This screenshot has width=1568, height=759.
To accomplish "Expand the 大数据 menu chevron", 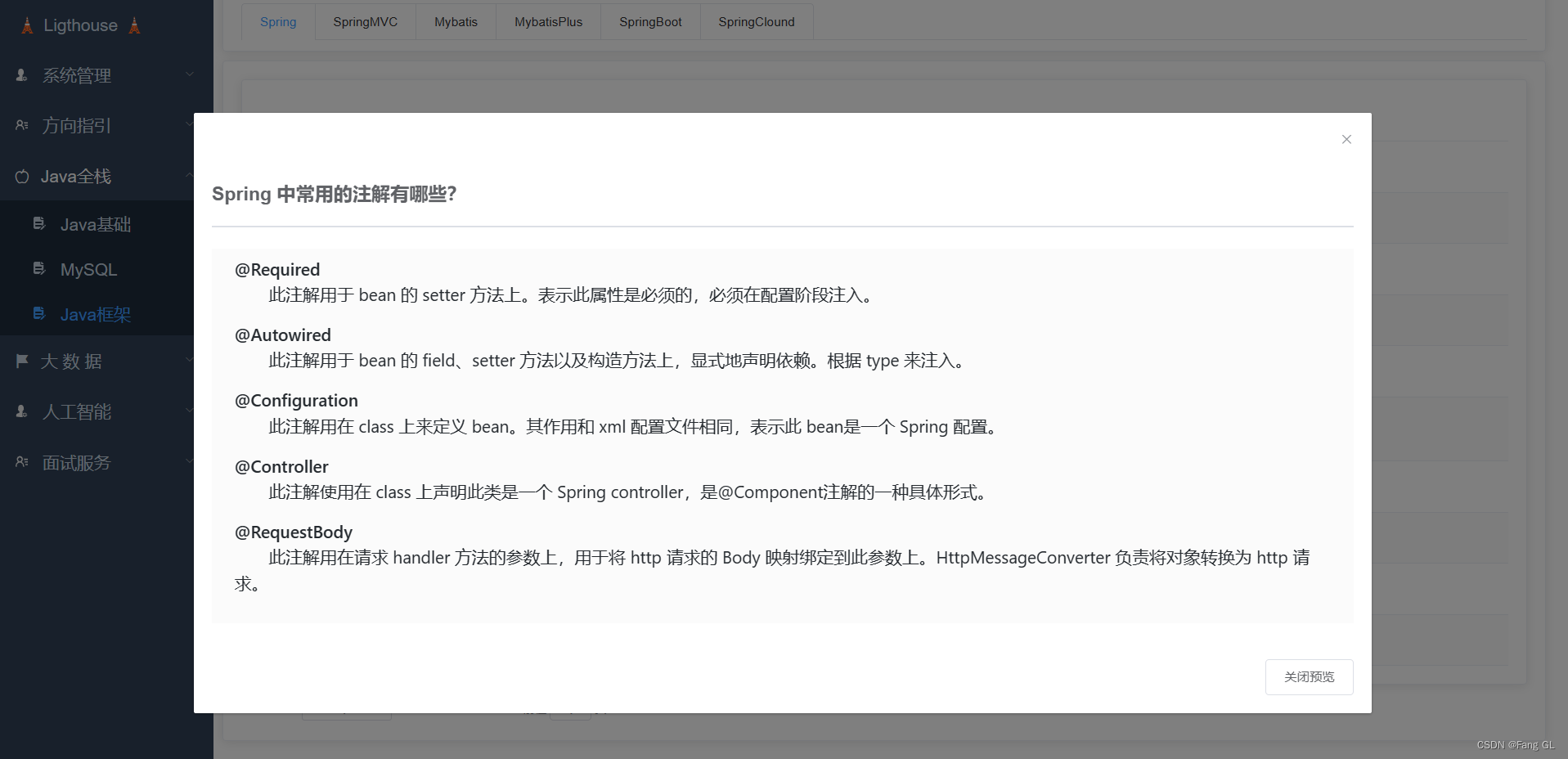I will coord(190,360).
